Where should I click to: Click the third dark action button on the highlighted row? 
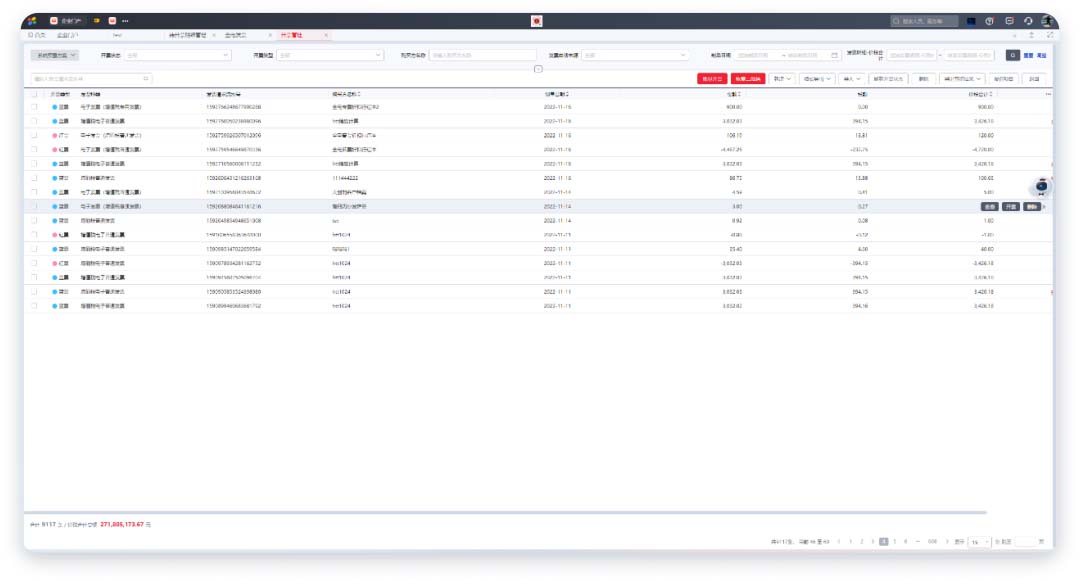tap(1032, 207)
